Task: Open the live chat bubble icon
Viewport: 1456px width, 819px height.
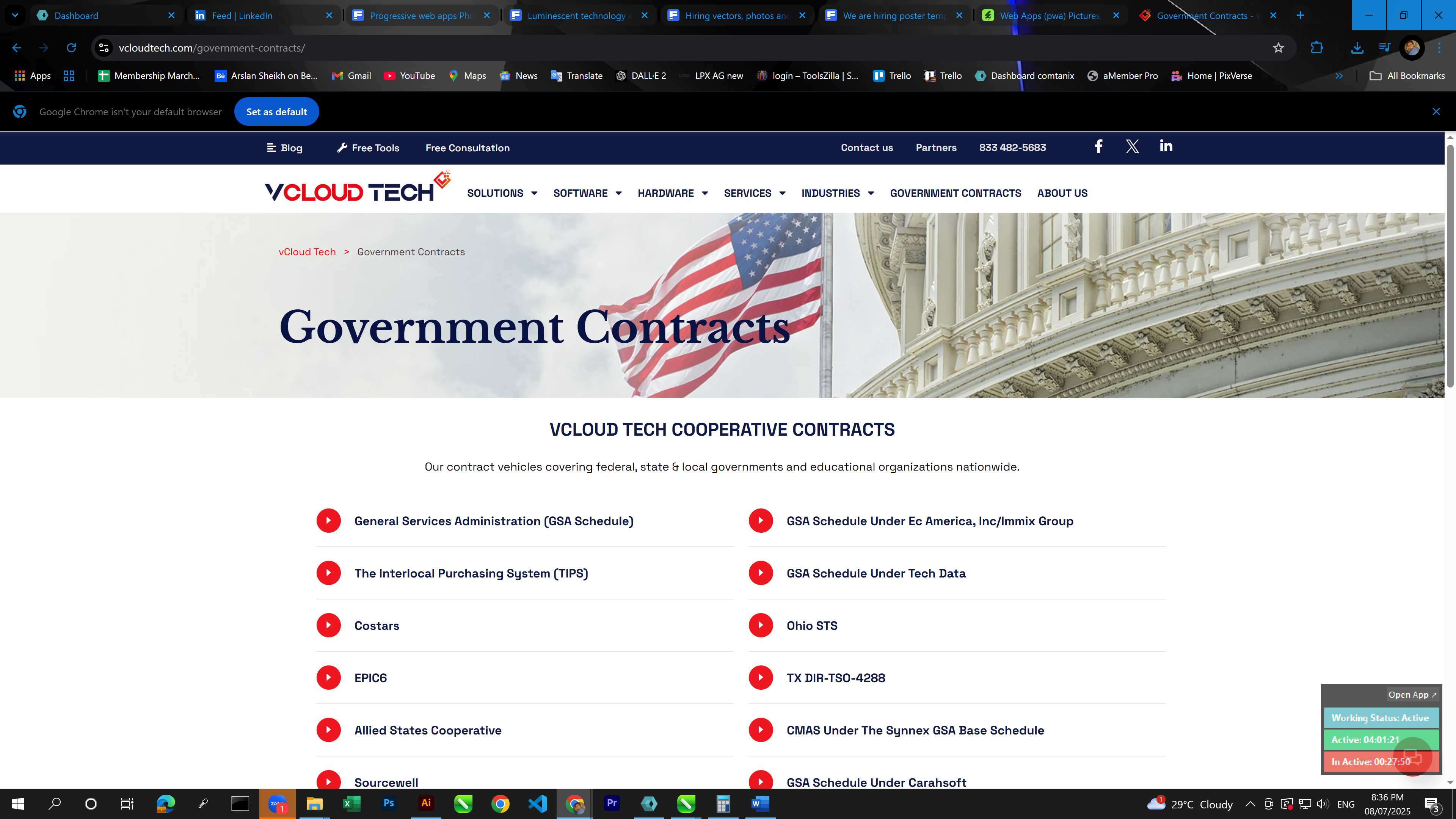Action: 1412,756
